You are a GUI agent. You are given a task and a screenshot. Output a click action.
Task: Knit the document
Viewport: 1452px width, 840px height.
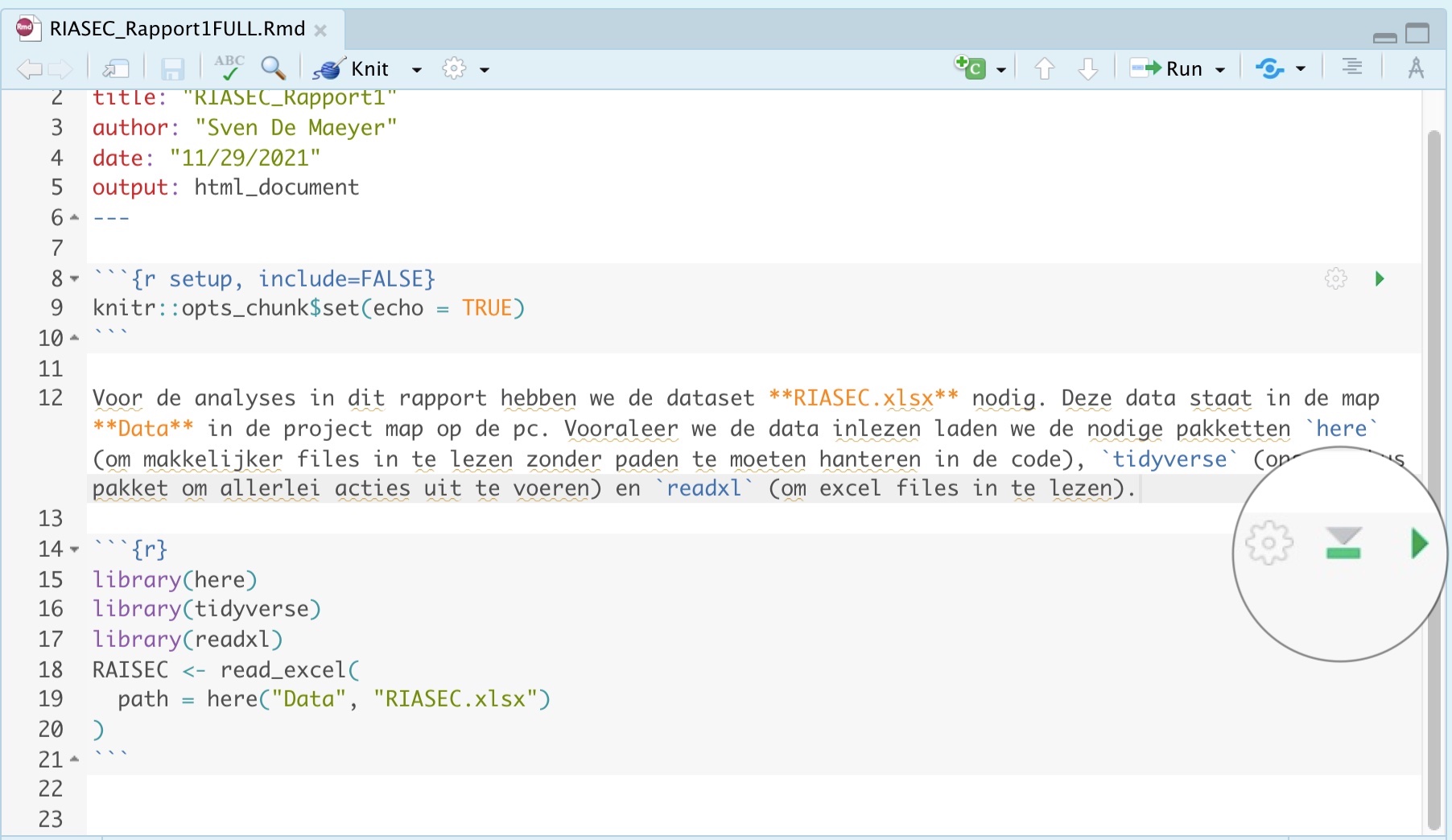352,68
